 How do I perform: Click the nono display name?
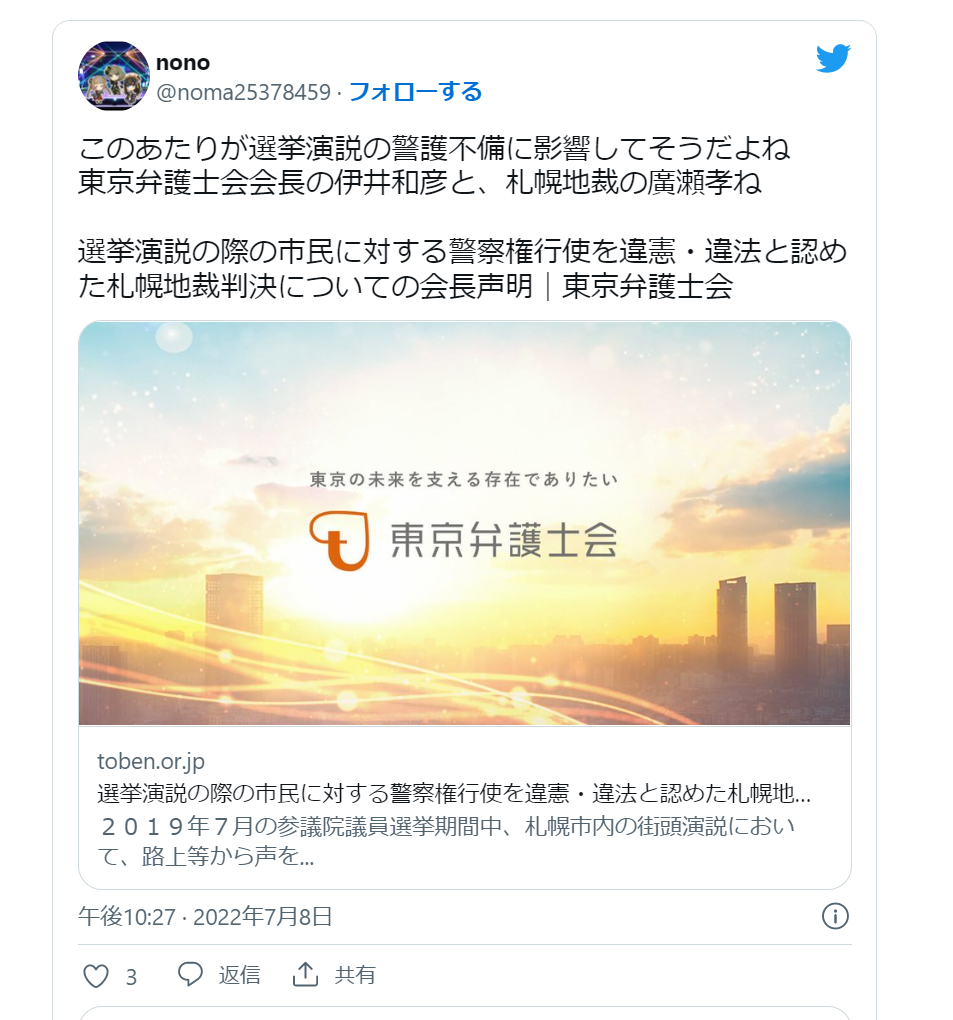[x=183, y=62]
